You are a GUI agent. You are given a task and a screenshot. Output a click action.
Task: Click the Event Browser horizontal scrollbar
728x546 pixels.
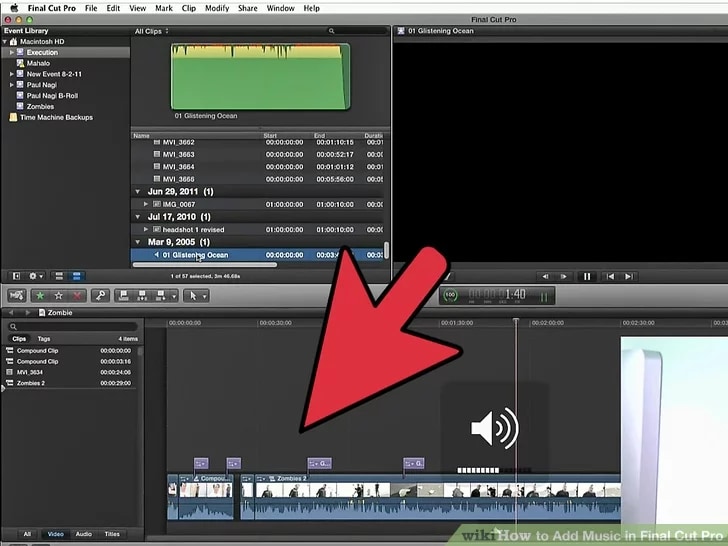tap(205, 265)
